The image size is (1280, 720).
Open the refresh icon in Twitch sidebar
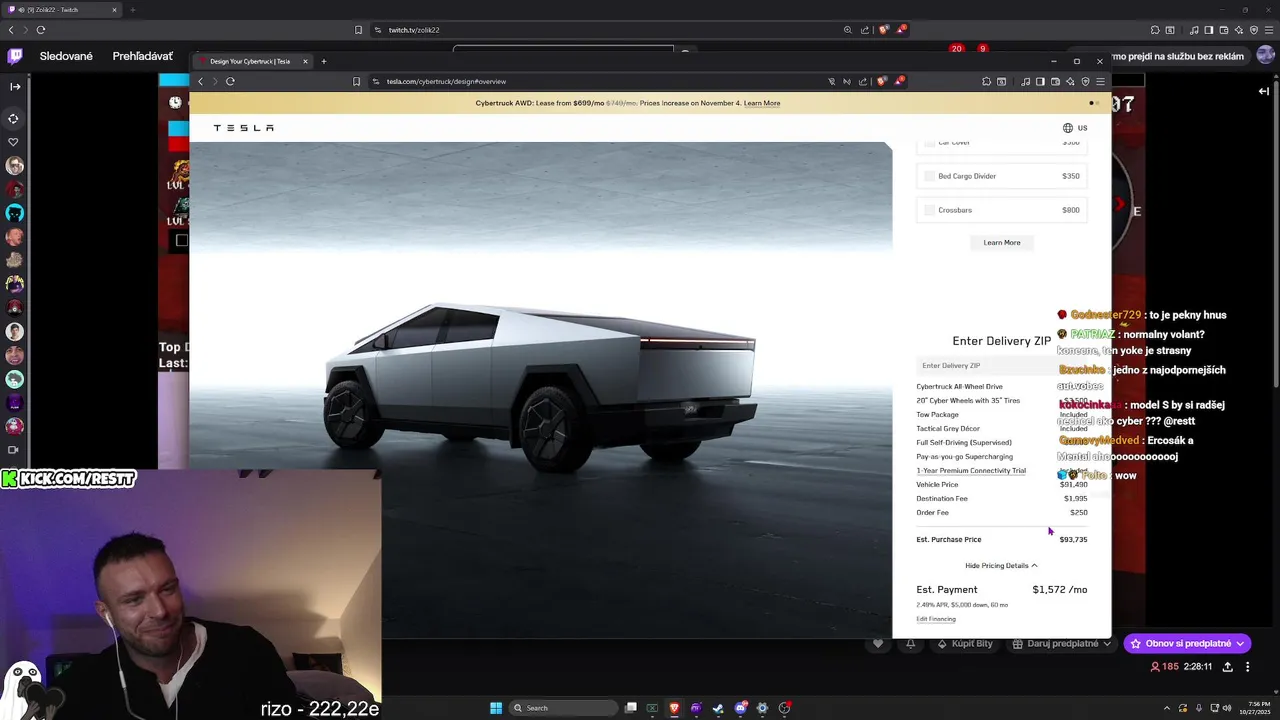(x=14, y=118)
